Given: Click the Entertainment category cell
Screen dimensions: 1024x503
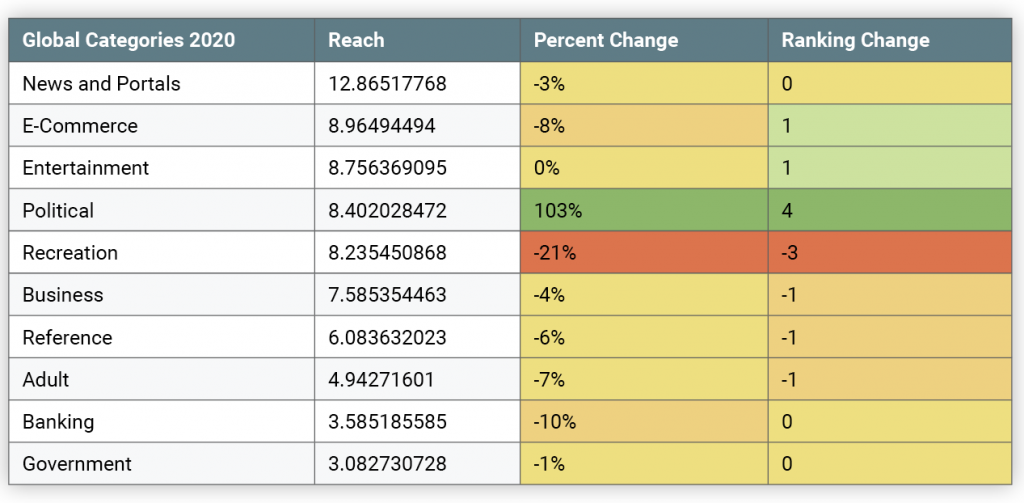Looking at the screenshot, I should pyautogui.click(x=86, y=168).
